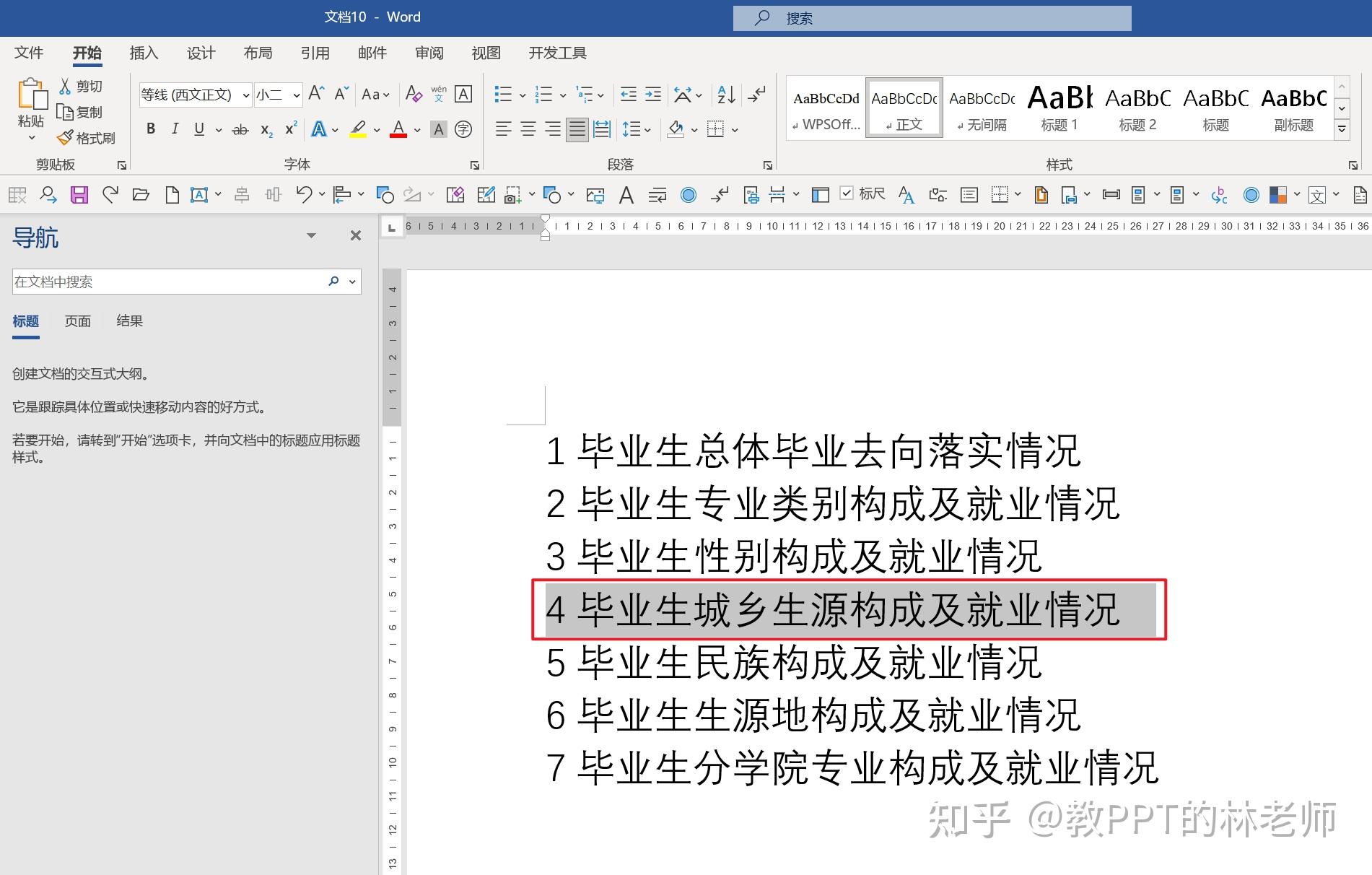Toggle Bold formatting
1372x875 pixels.
click(151, 129)
